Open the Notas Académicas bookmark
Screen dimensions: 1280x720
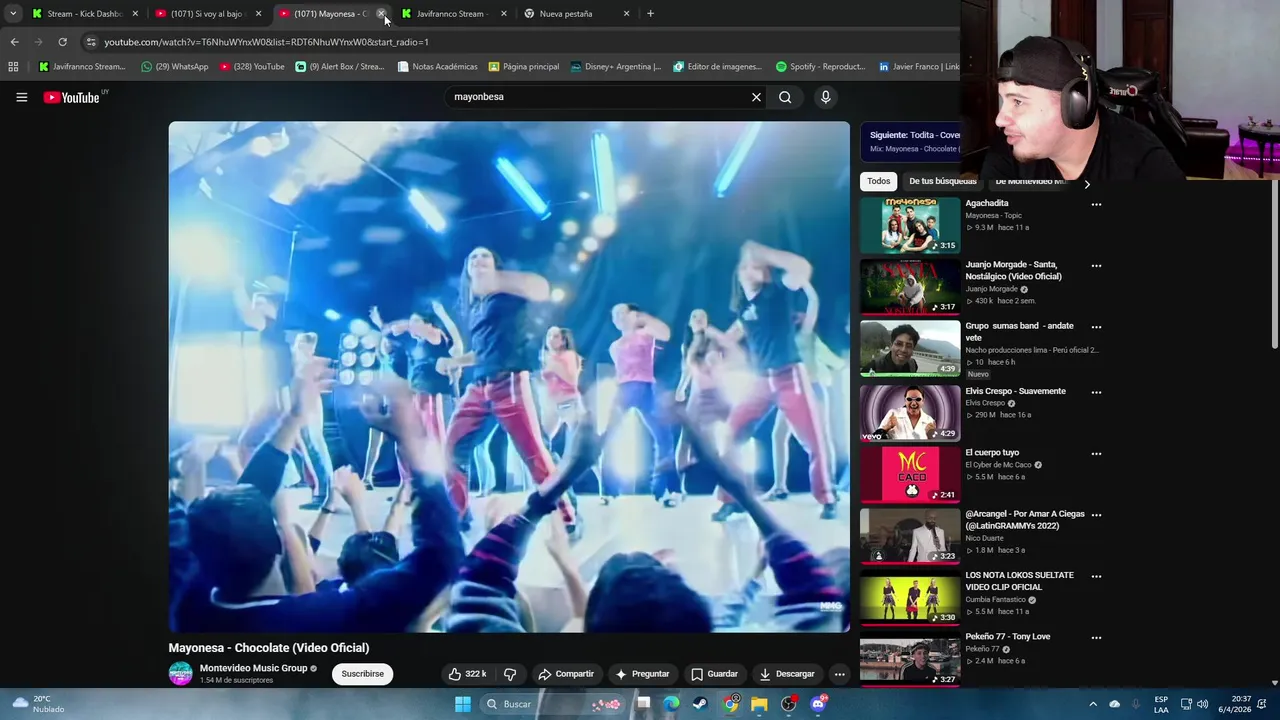click(x=438, y=67)
